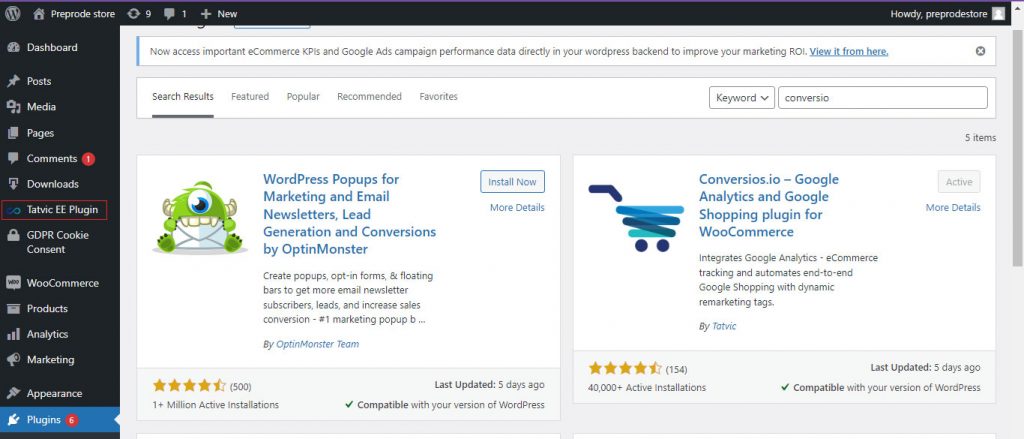The image size is (1024, 439).
Task: Dismiss the eCommerce KPIs notice
Action: (x=980, y=51)
